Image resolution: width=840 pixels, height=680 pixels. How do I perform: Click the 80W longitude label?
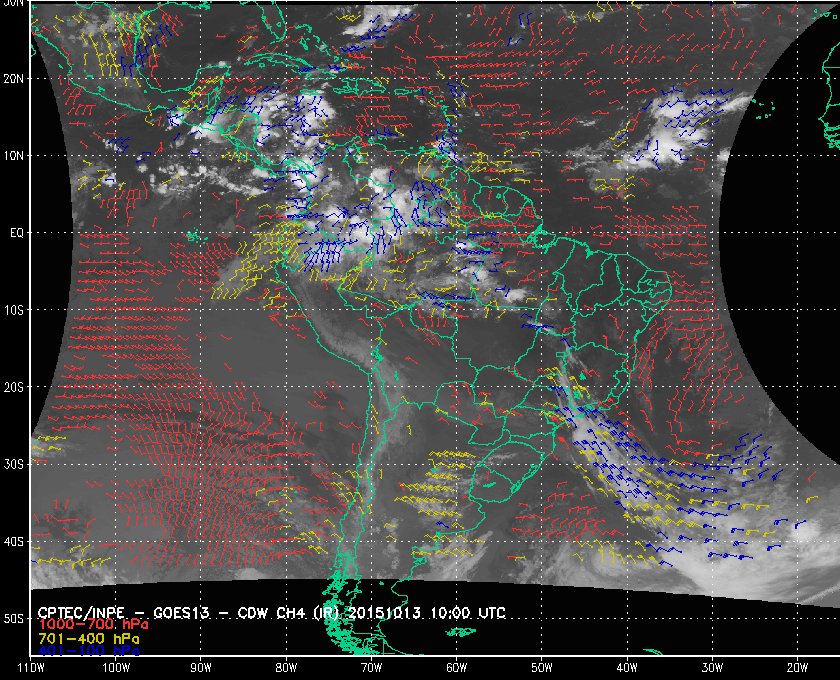point(286,668)
